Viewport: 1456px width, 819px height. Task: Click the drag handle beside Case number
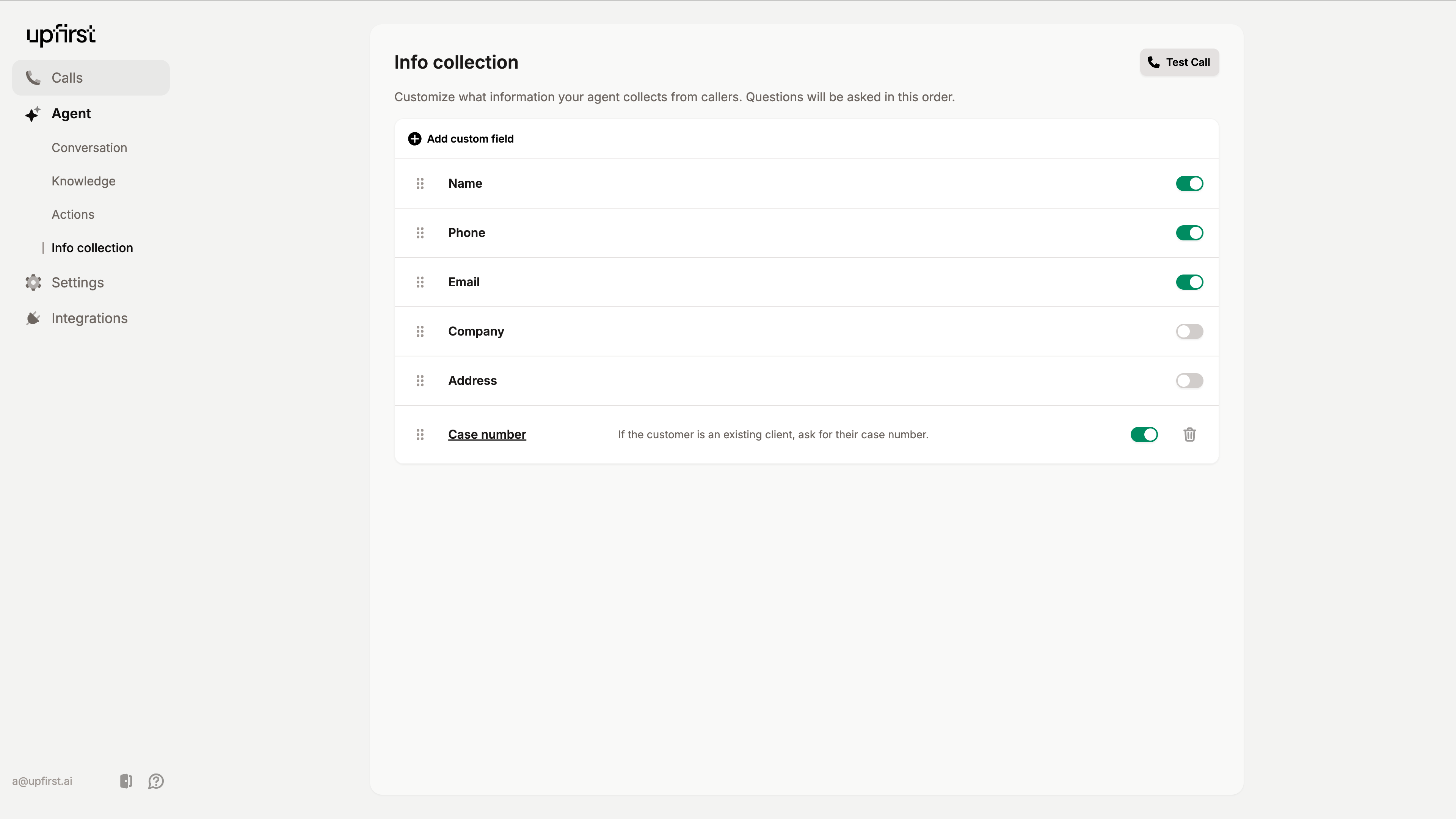420,434
